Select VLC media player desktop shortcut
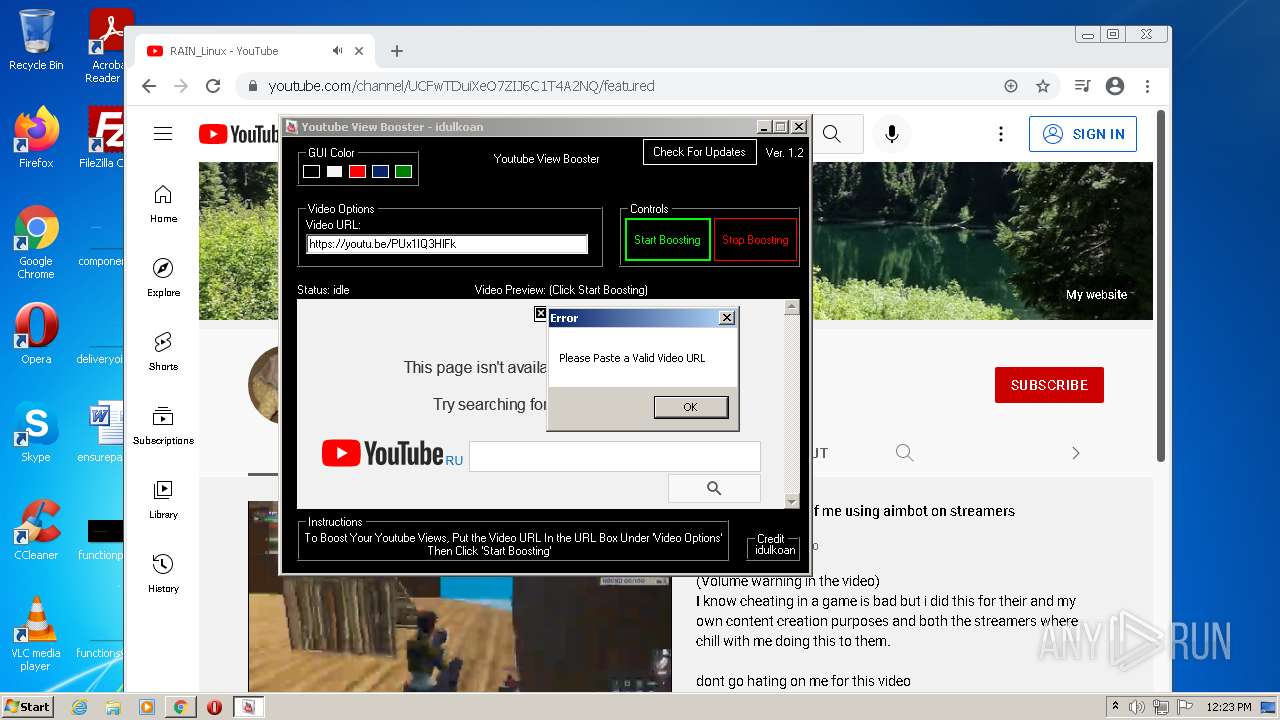The width and height of the screenshot is (1280, 720). point(36,634)
